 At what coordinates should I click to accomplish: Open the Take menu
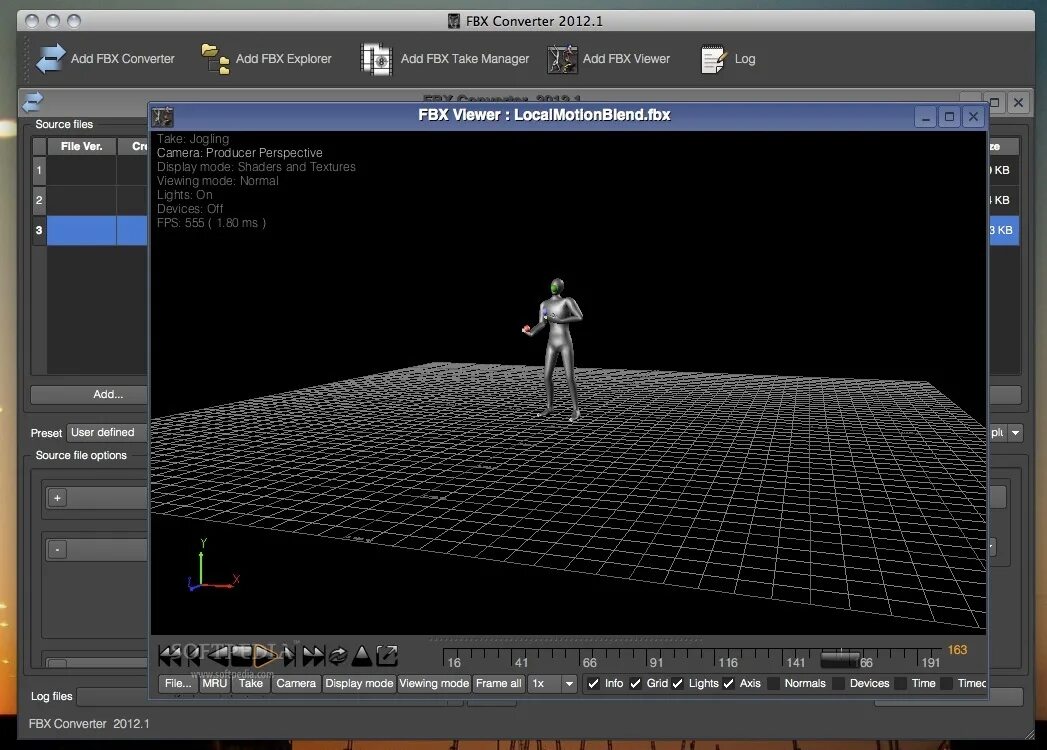coord(251,683)
